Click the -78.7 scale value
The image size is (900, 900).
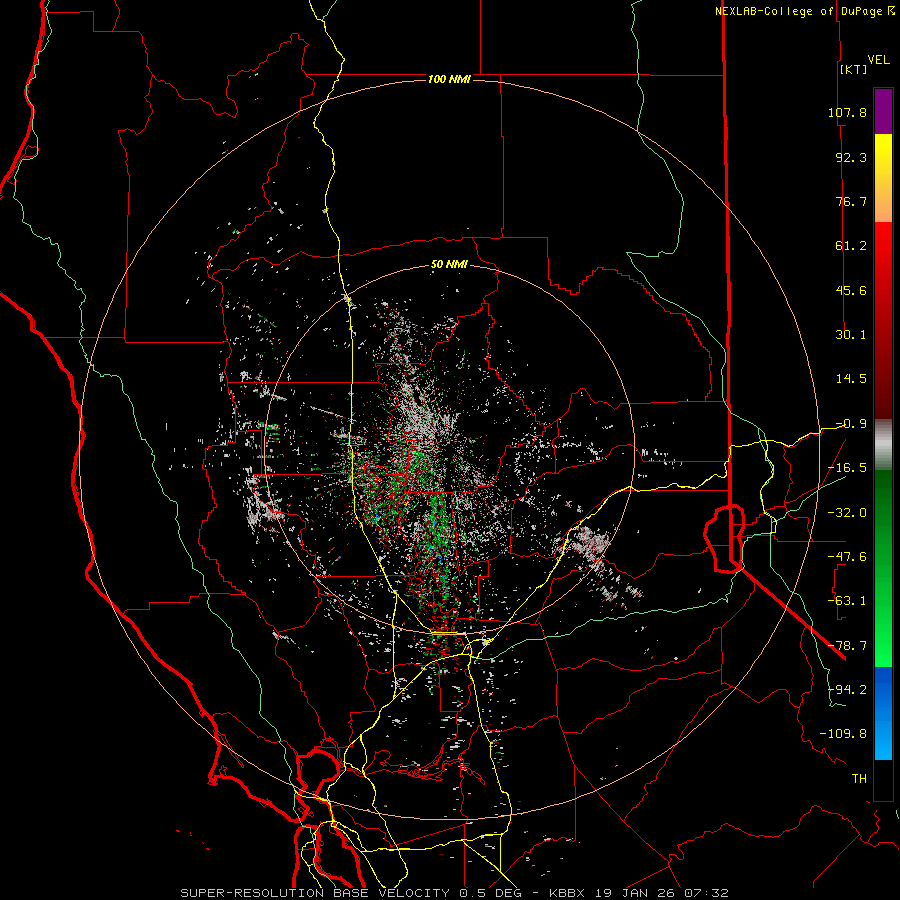(x=847, y=646)
